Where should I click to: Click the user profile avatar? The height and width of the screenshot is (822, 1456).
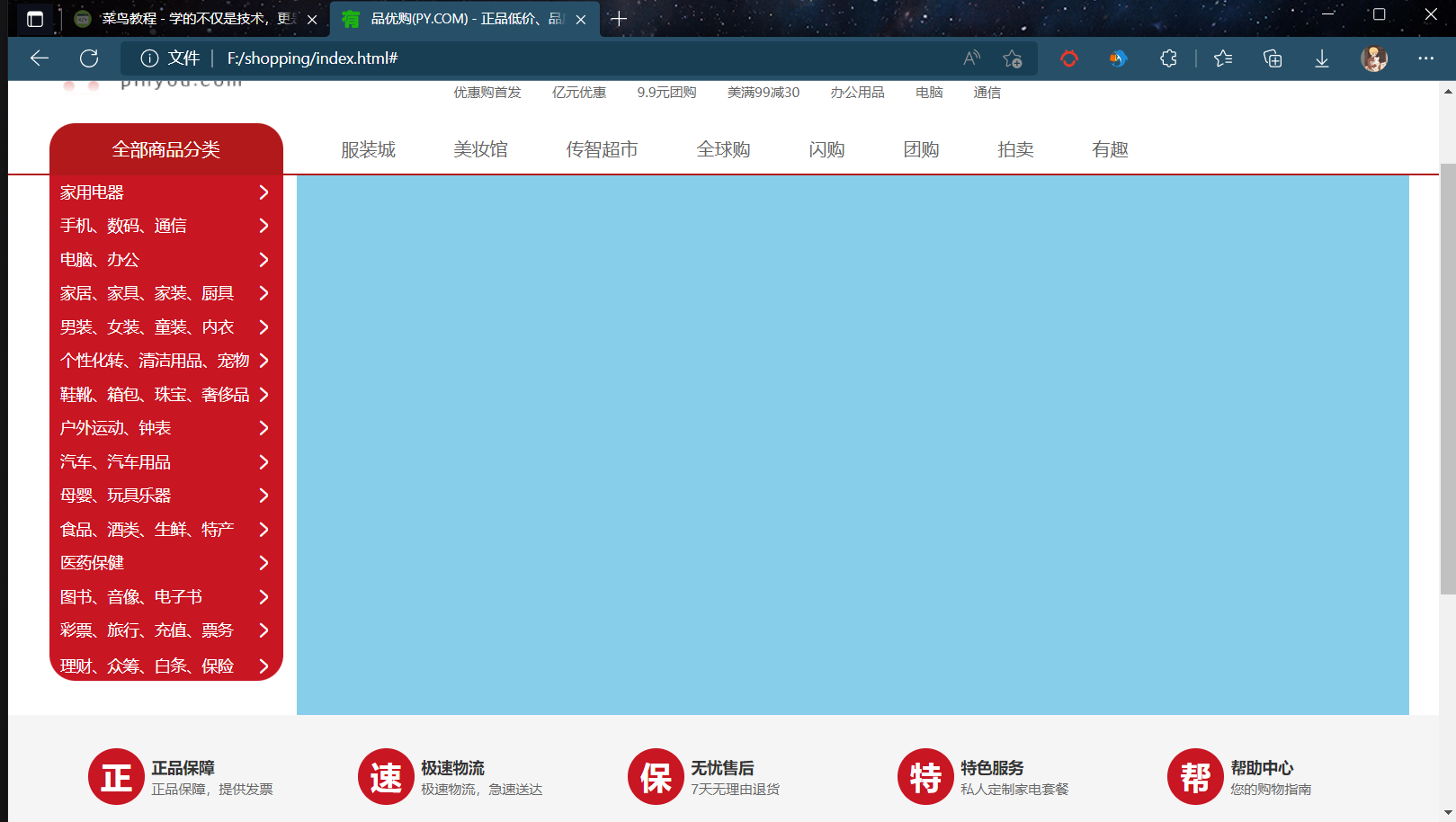coord(1373,58)
